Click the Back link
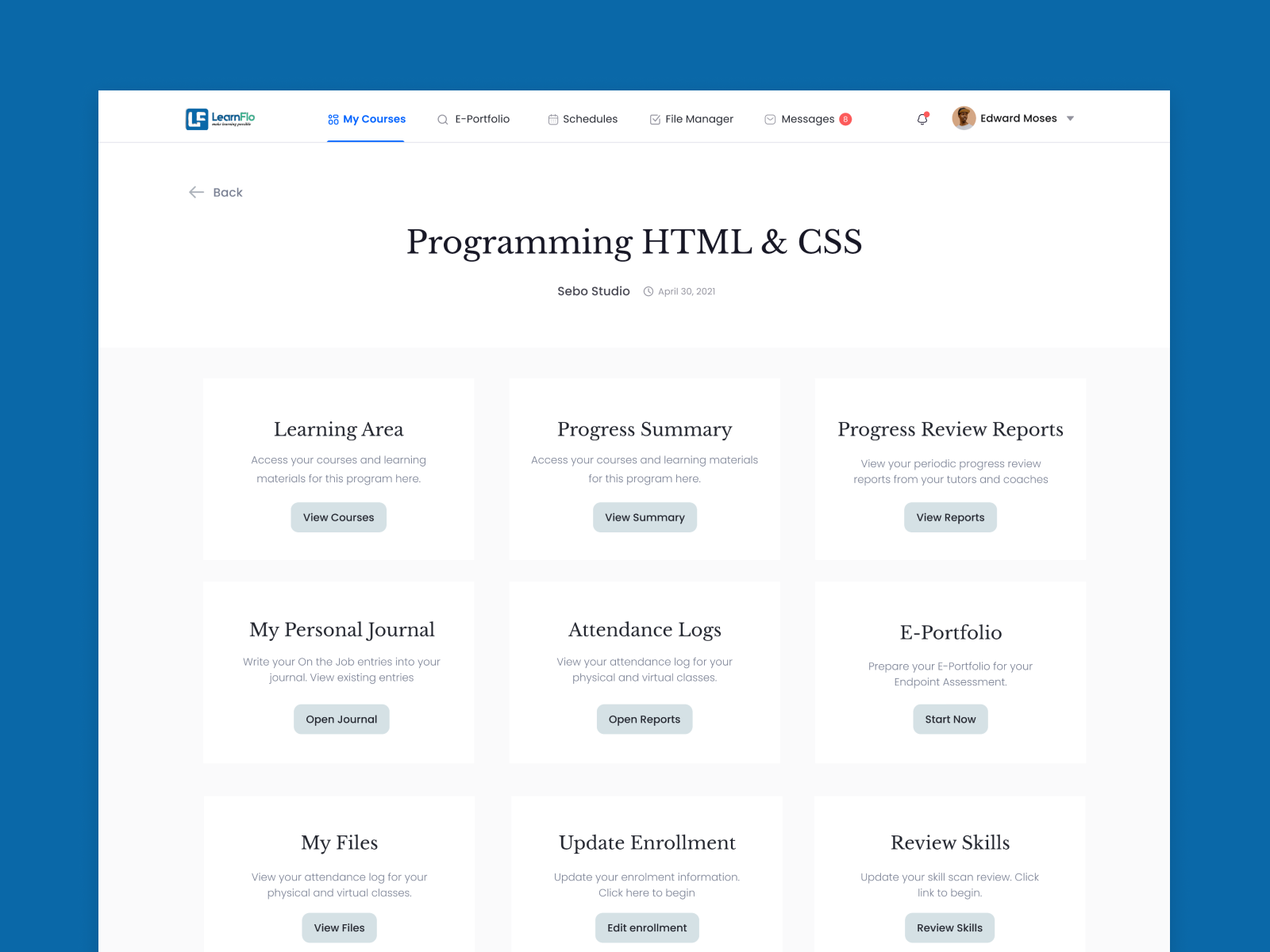Image resolution: width=1270 pixels, height=952 pixels. click(x=228, y=192)
